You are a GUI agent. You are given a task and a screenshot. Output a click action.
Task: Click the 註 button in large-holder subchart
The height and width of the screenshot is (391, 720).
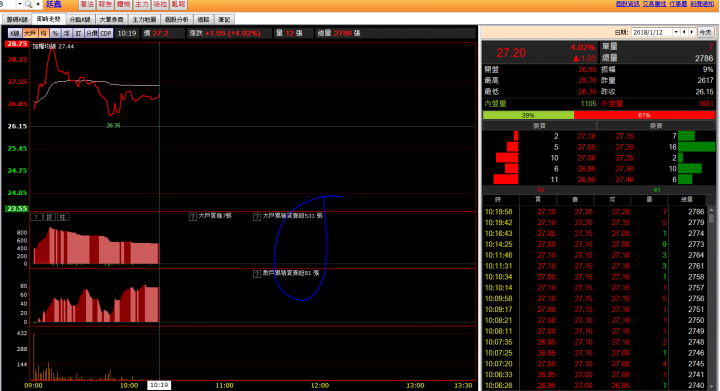pos(63,217)
